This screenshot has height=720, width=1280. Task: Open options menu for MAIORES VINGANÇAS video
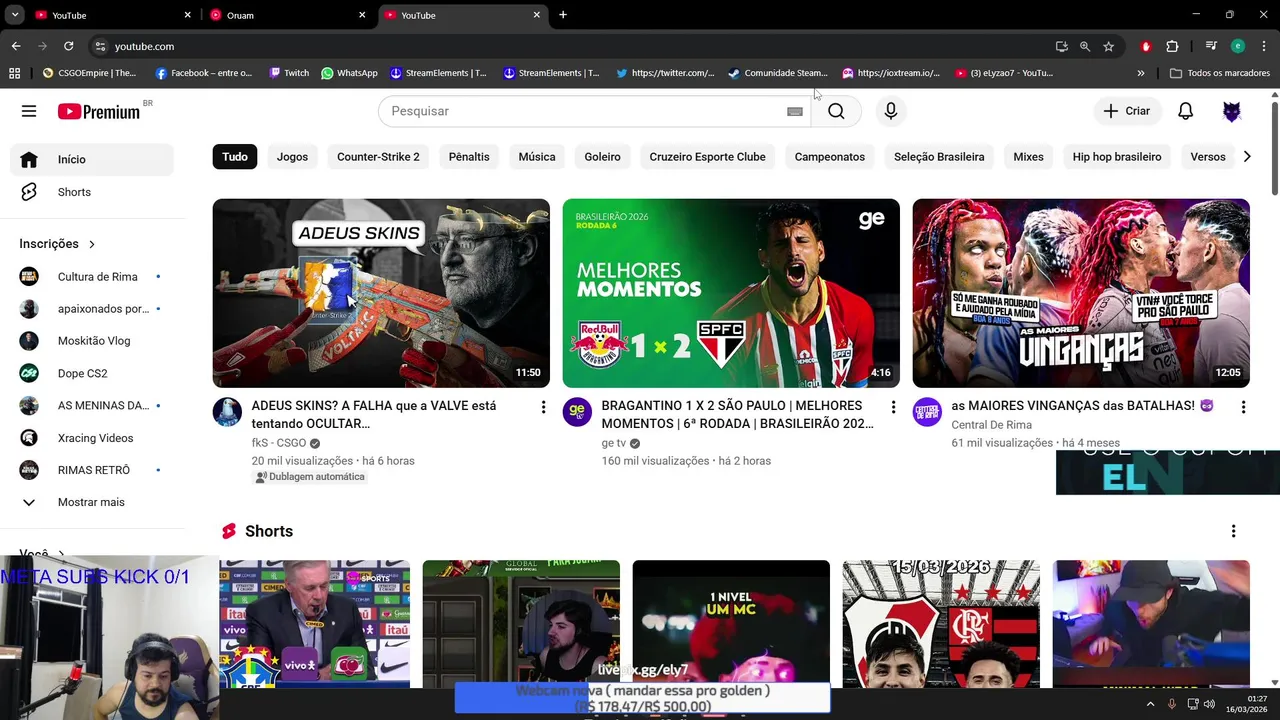click(x=1243, y=407)
